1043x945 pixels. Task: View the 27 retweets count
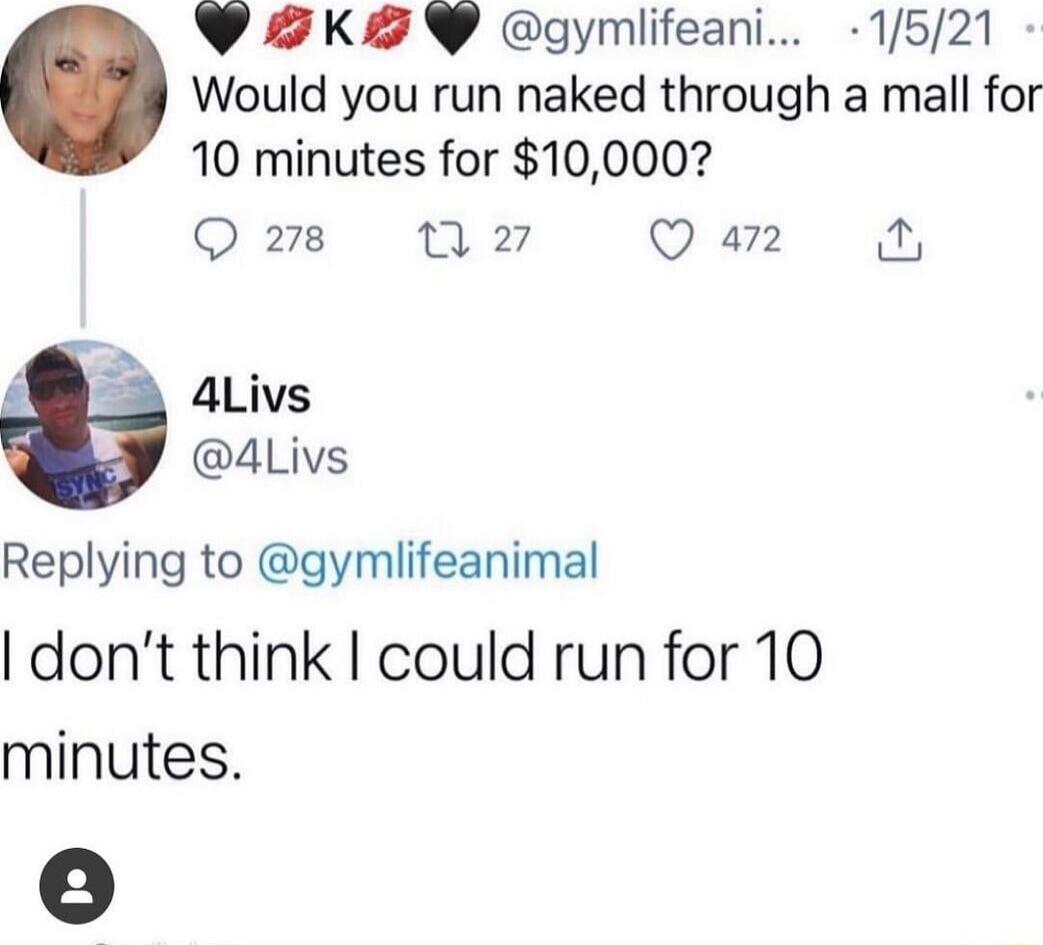512,239
